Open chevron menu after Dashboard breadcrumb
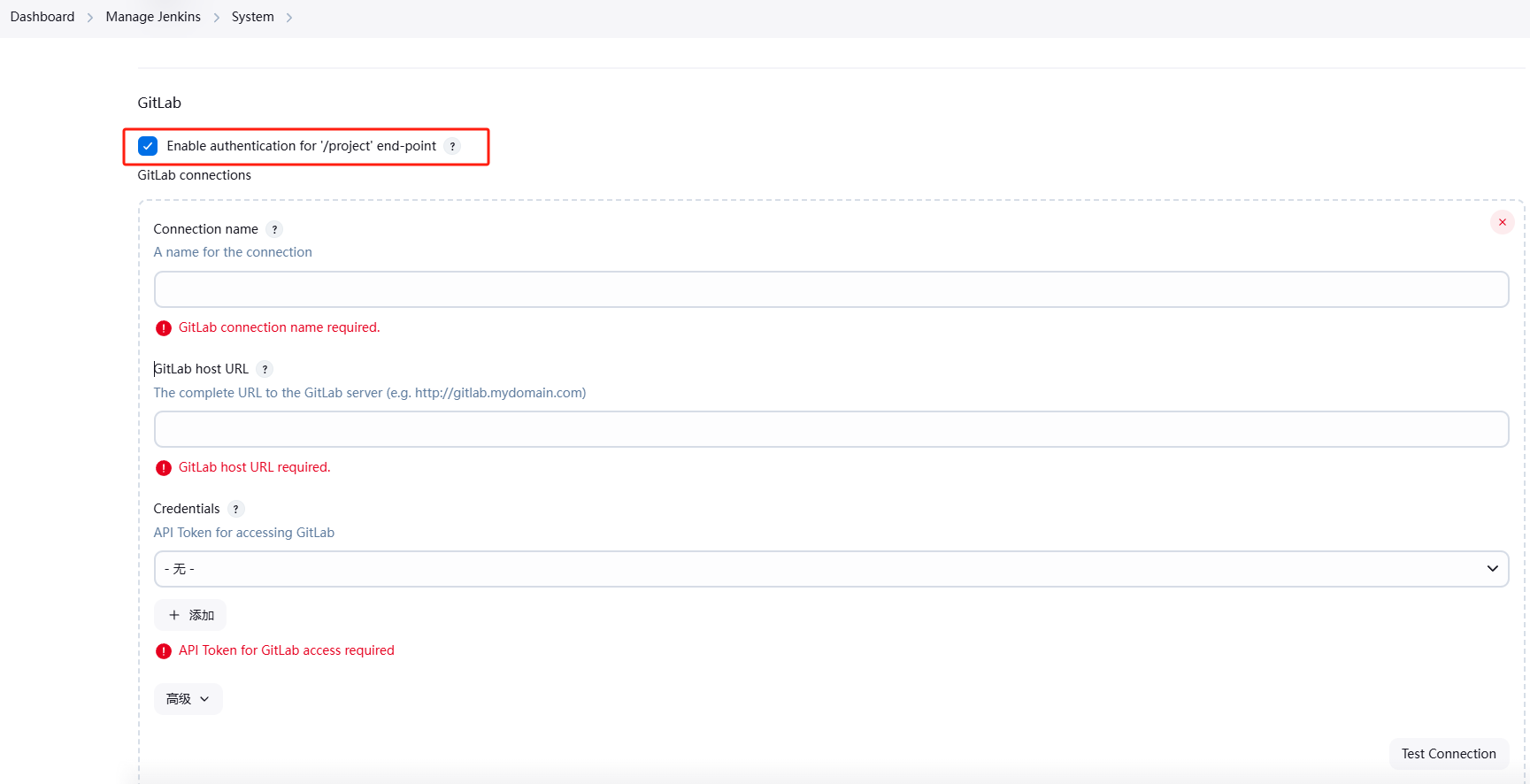1530x784 pixels. click(x=90, y=18)
